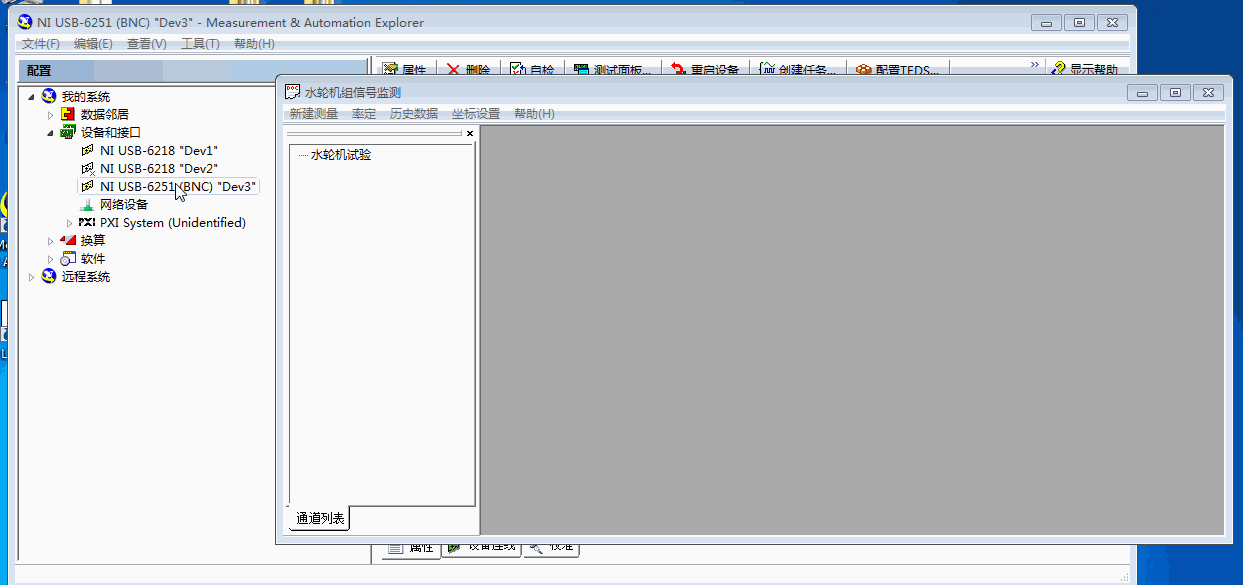Open 测试面板 from the MAX toolbar
The width and height of the screenshot is (1243, 585).
[612, 70]
